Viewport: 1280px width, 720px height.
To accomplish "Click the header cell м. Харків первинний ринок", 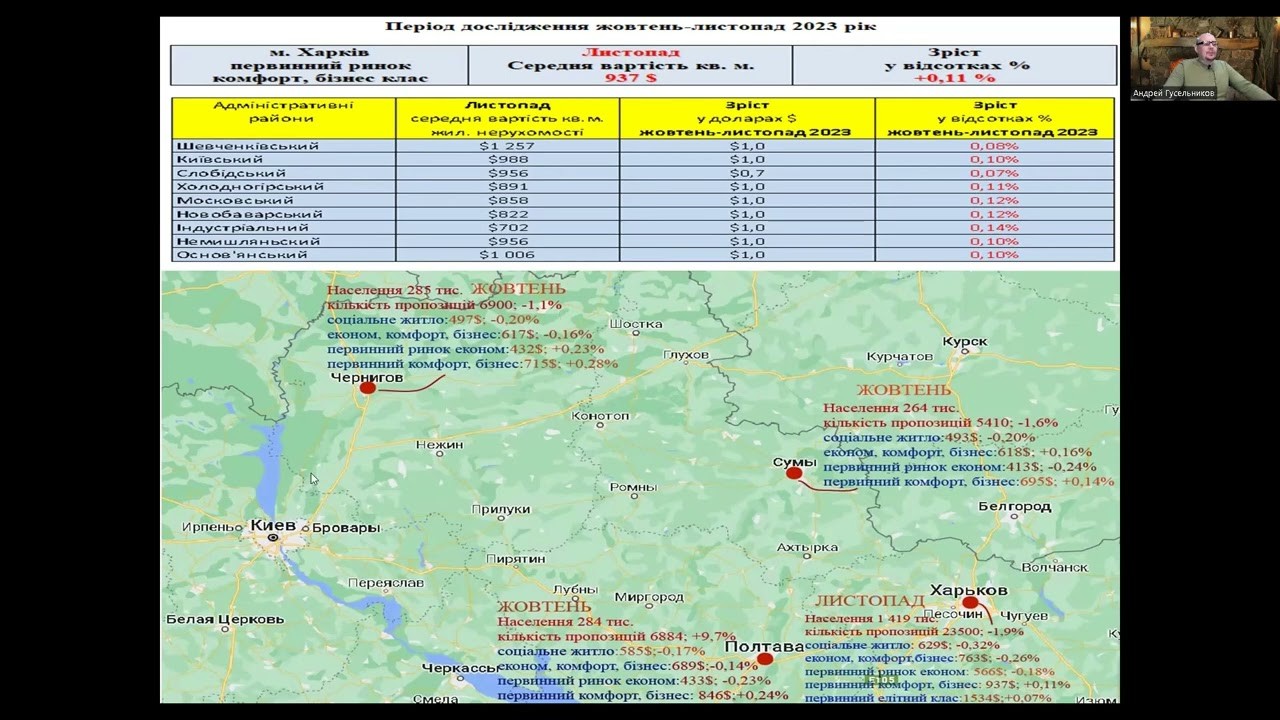I will pyautogui.click(x=320, y=65).
